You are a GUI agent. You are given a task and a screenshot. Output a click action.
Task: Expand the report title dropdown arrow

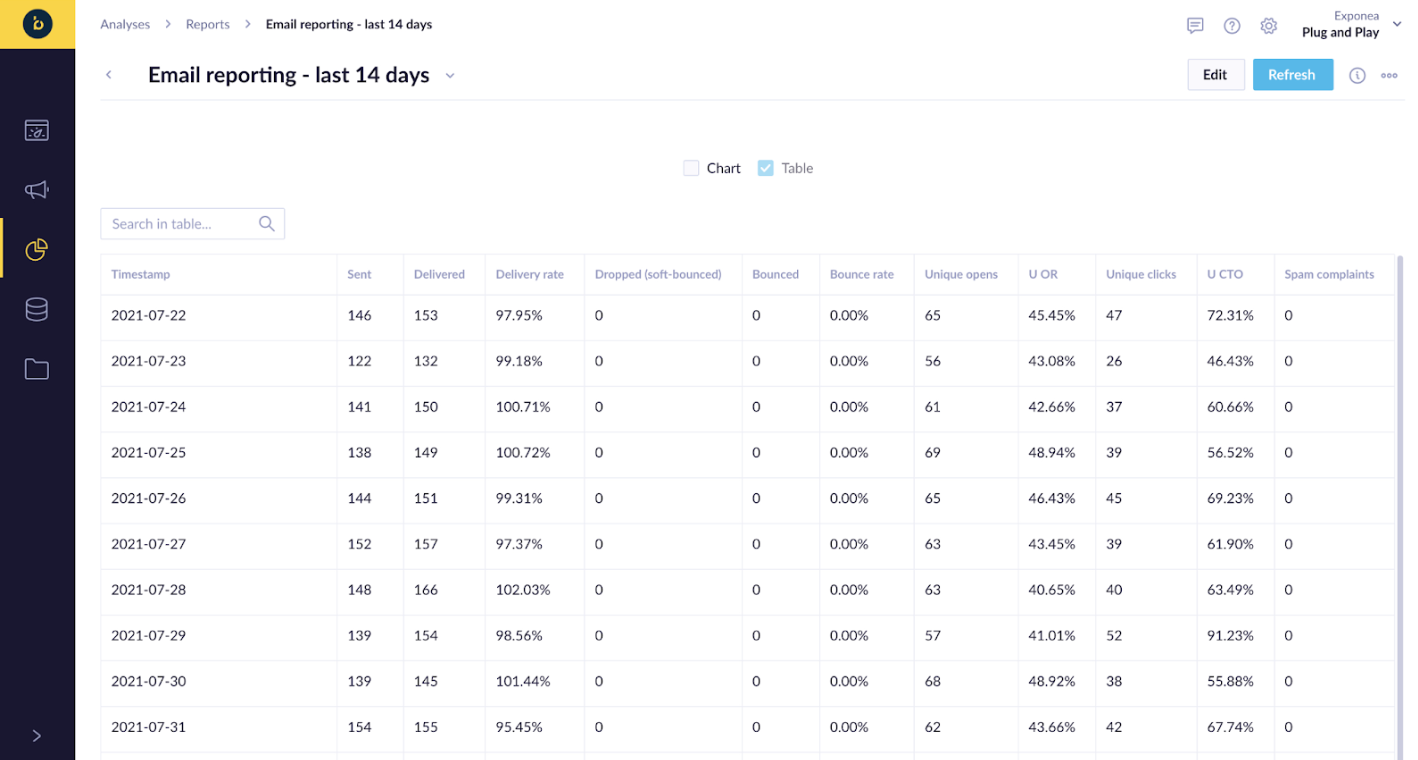[x=450, y=76]
